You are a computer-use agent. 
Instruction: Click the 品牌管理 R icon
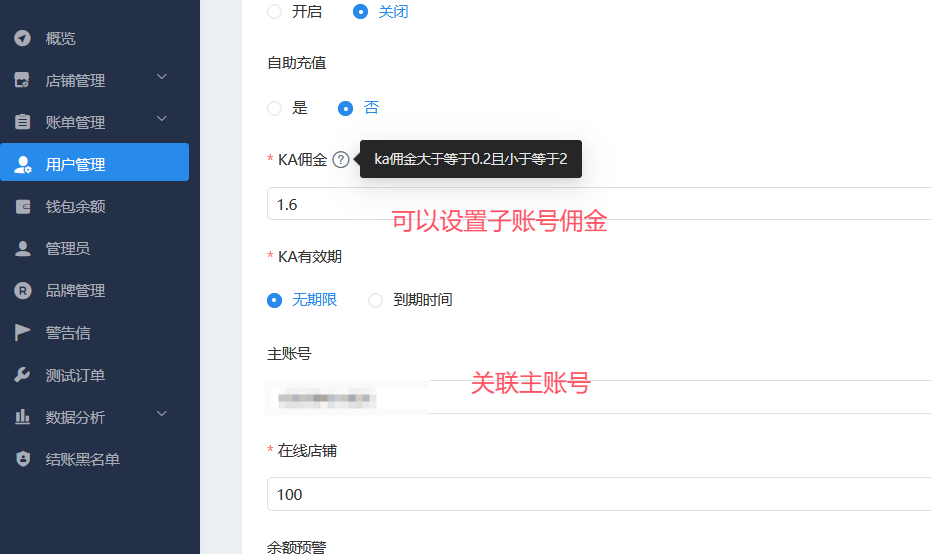click(23, 290)
